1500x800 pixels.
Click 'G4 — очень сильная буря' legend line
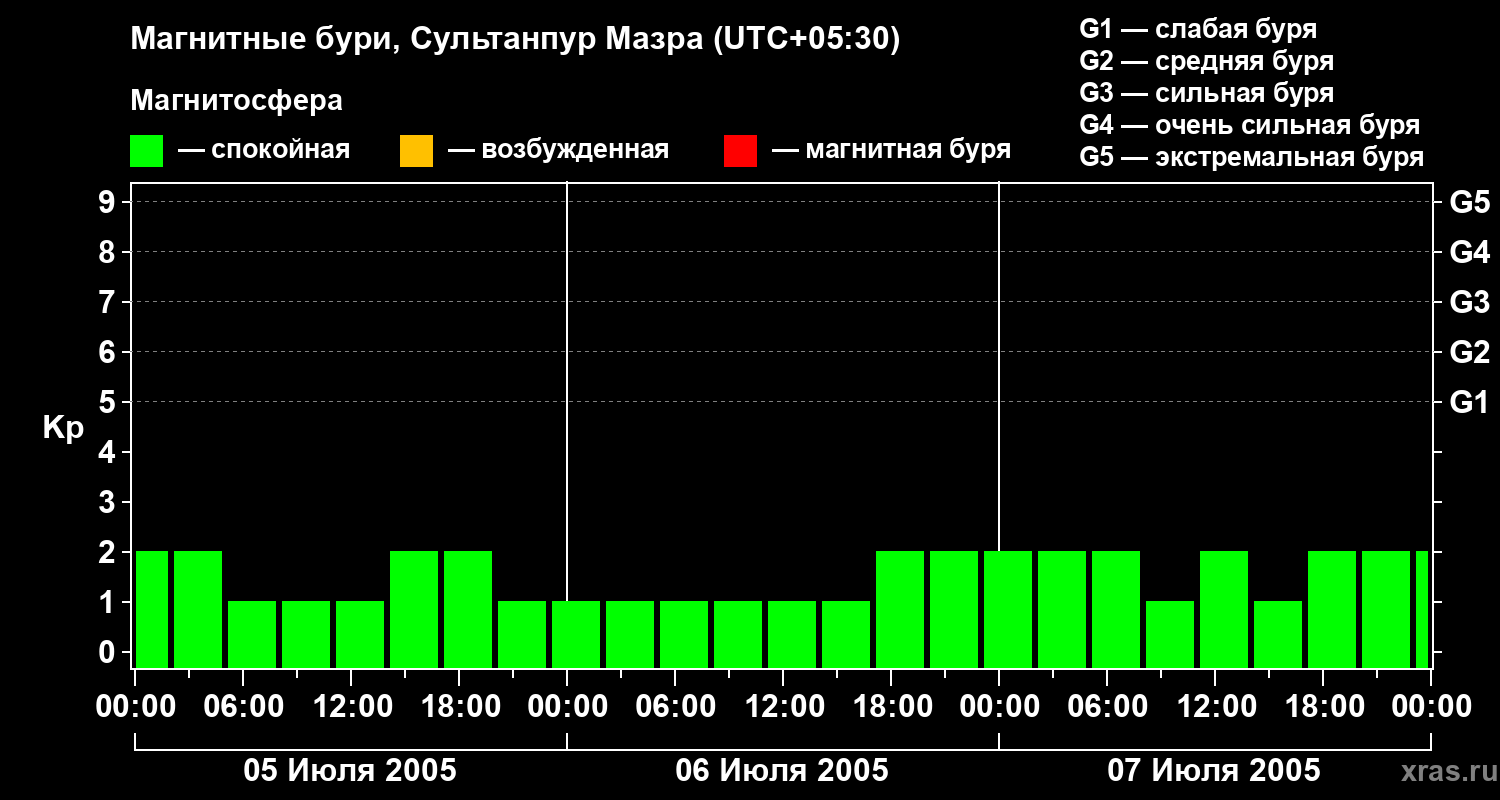pyautogui.click(x=1250, y=125)
